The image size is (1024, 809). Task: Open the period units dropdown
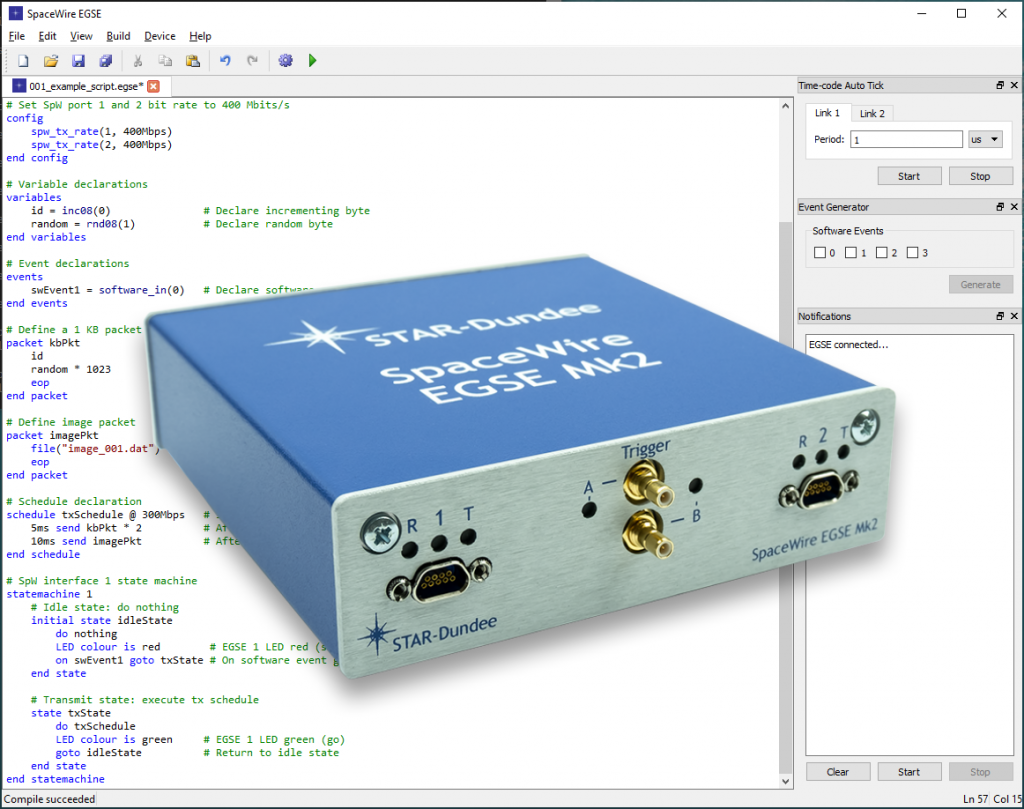click(985, 140)
